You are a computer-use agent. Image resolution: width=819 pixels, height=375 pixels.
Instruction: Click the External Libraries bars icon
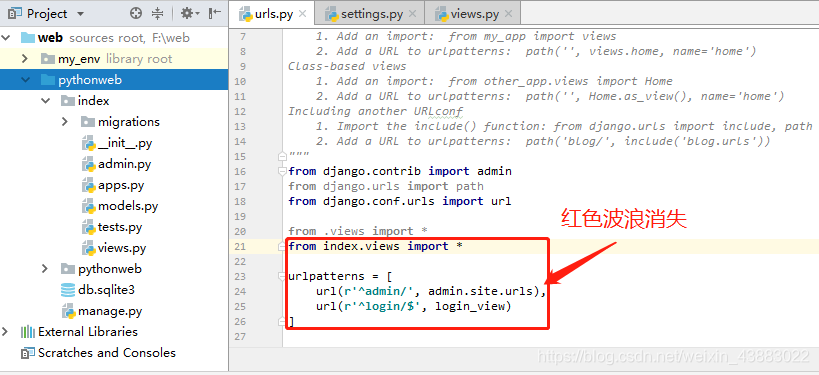(28, 332)
